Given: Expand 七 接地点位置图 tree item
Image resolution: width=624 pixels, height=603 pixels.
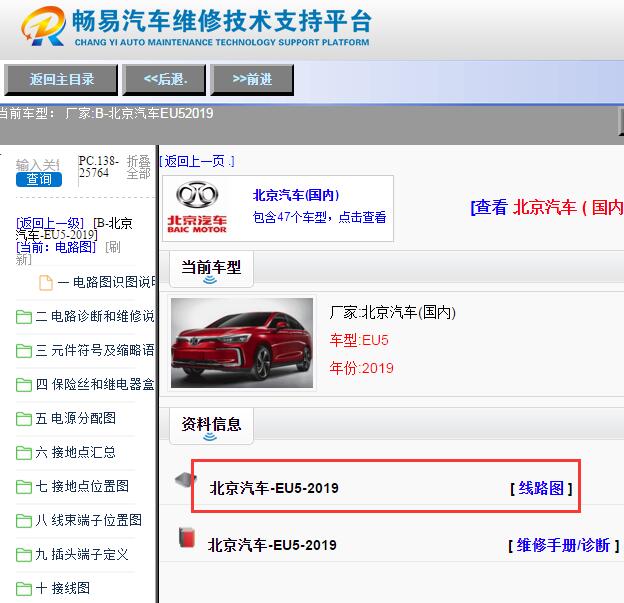Looking at the screenshot, I should pyautogui.click(x=82, y=486).
